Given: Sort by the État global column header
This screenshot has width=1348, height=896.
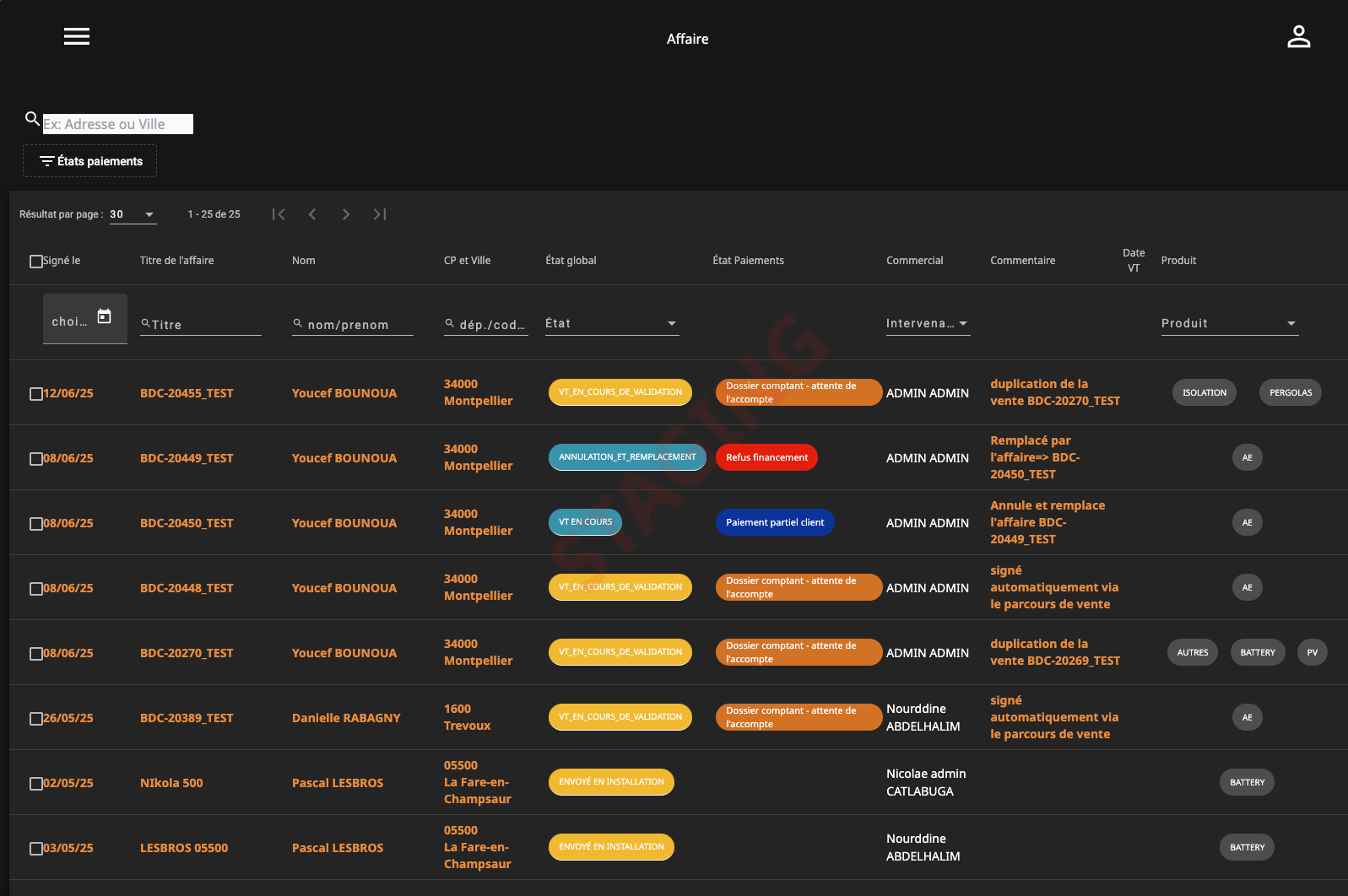Looking at the screenshot, I should (571, 261).
